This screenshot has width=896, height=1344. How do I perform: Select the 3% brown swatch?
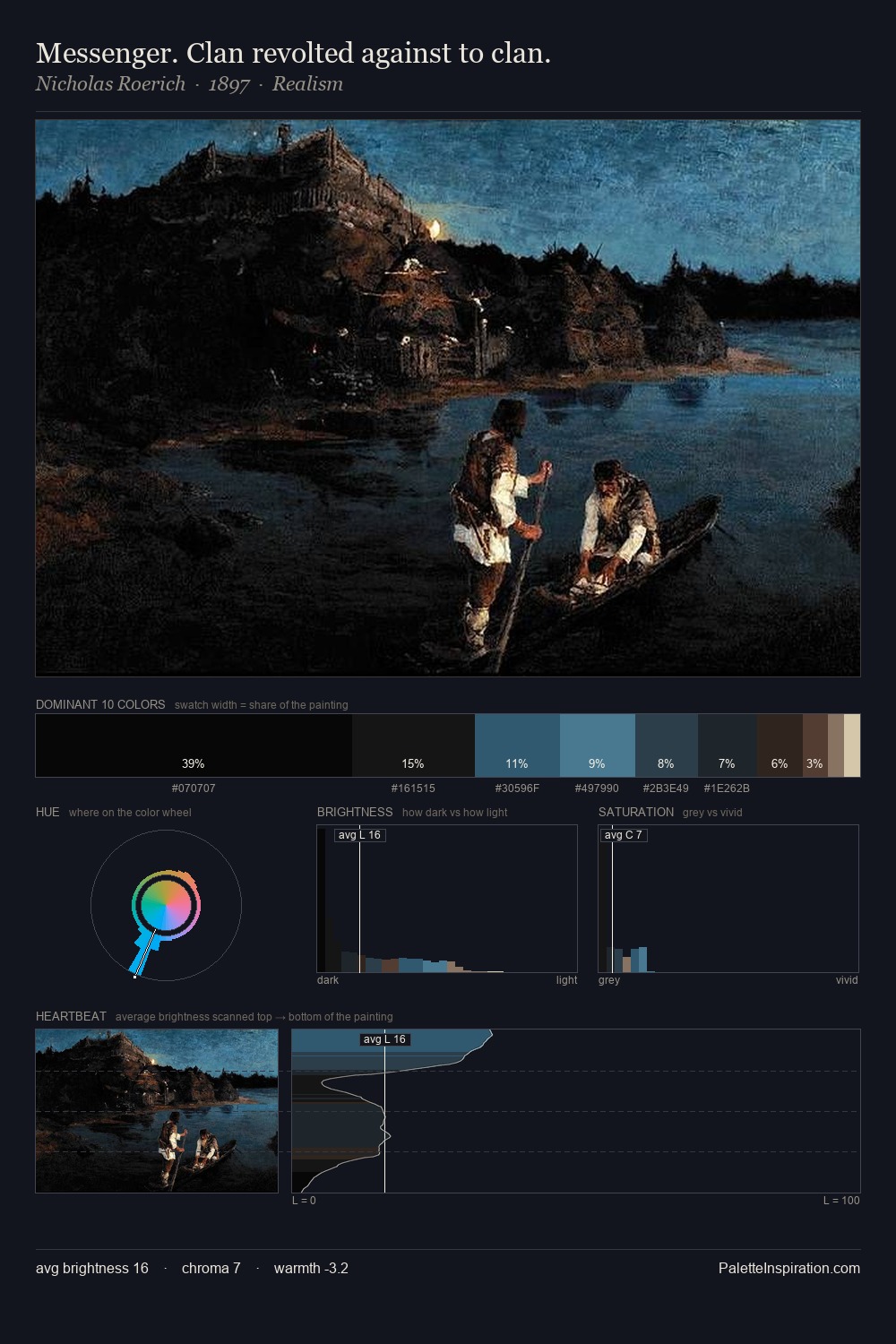click(815, 745)
